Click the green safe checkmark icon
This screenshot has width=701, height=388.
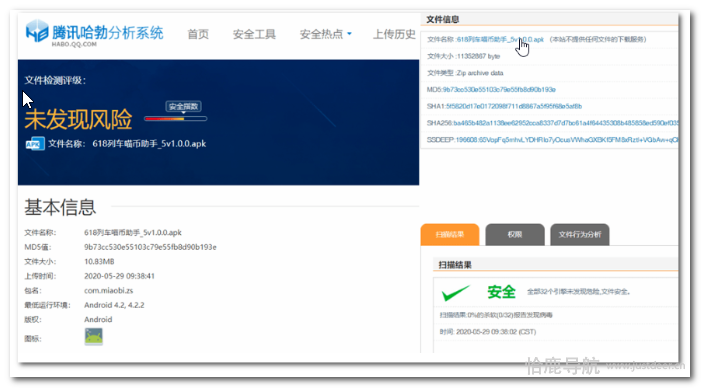coord(456,293)
